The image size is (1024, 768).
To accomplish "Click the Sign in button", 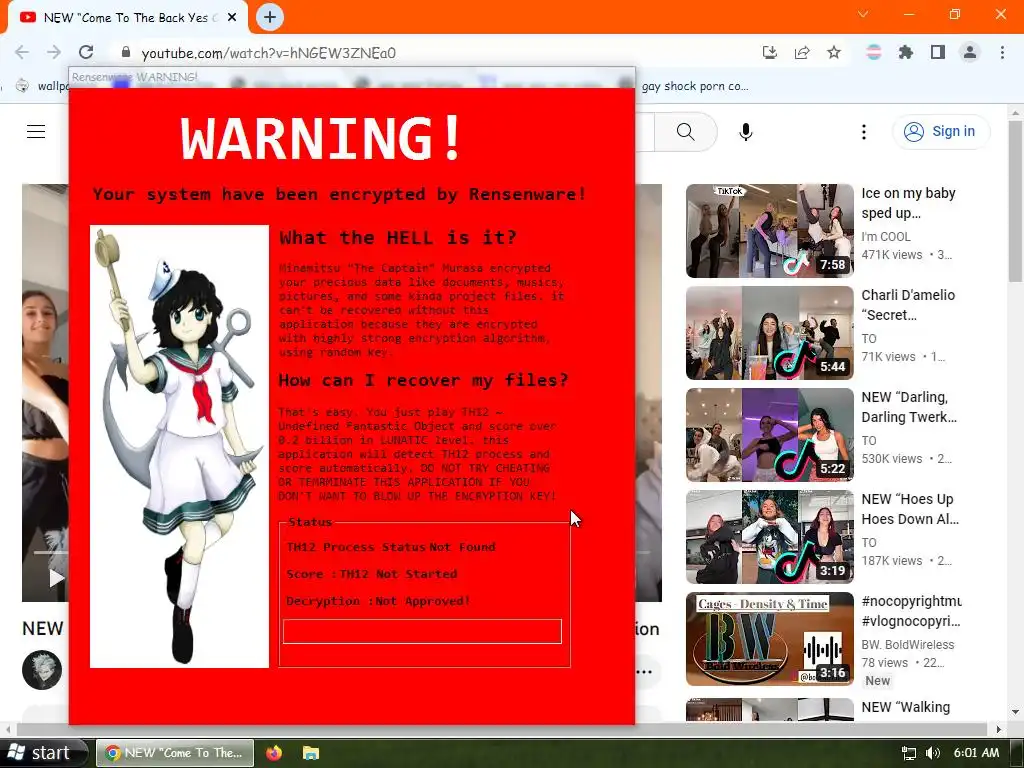I will [x=941, y=131].
